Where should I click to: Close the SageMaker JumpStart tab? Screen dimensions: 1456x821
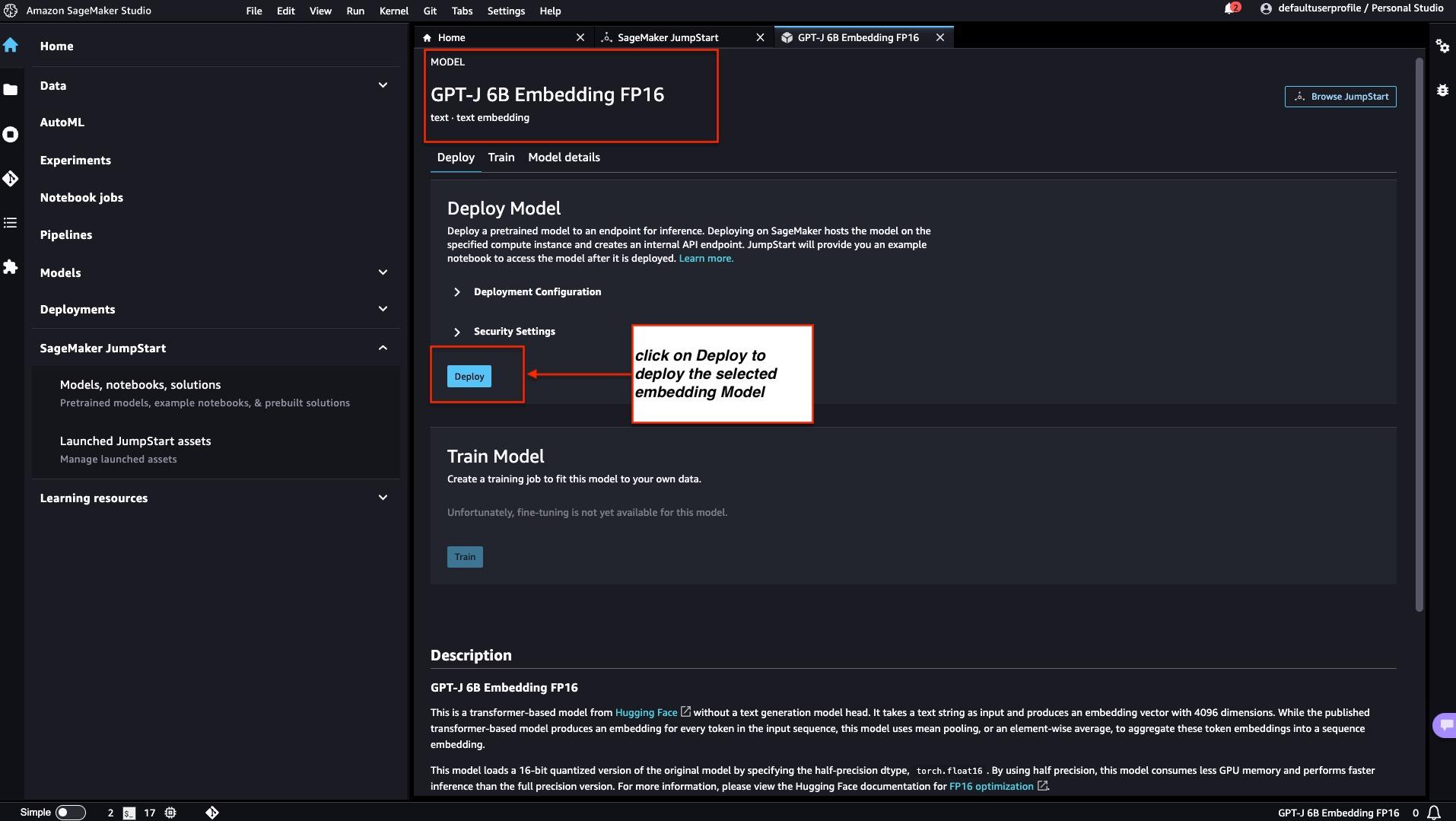[760, 37]
